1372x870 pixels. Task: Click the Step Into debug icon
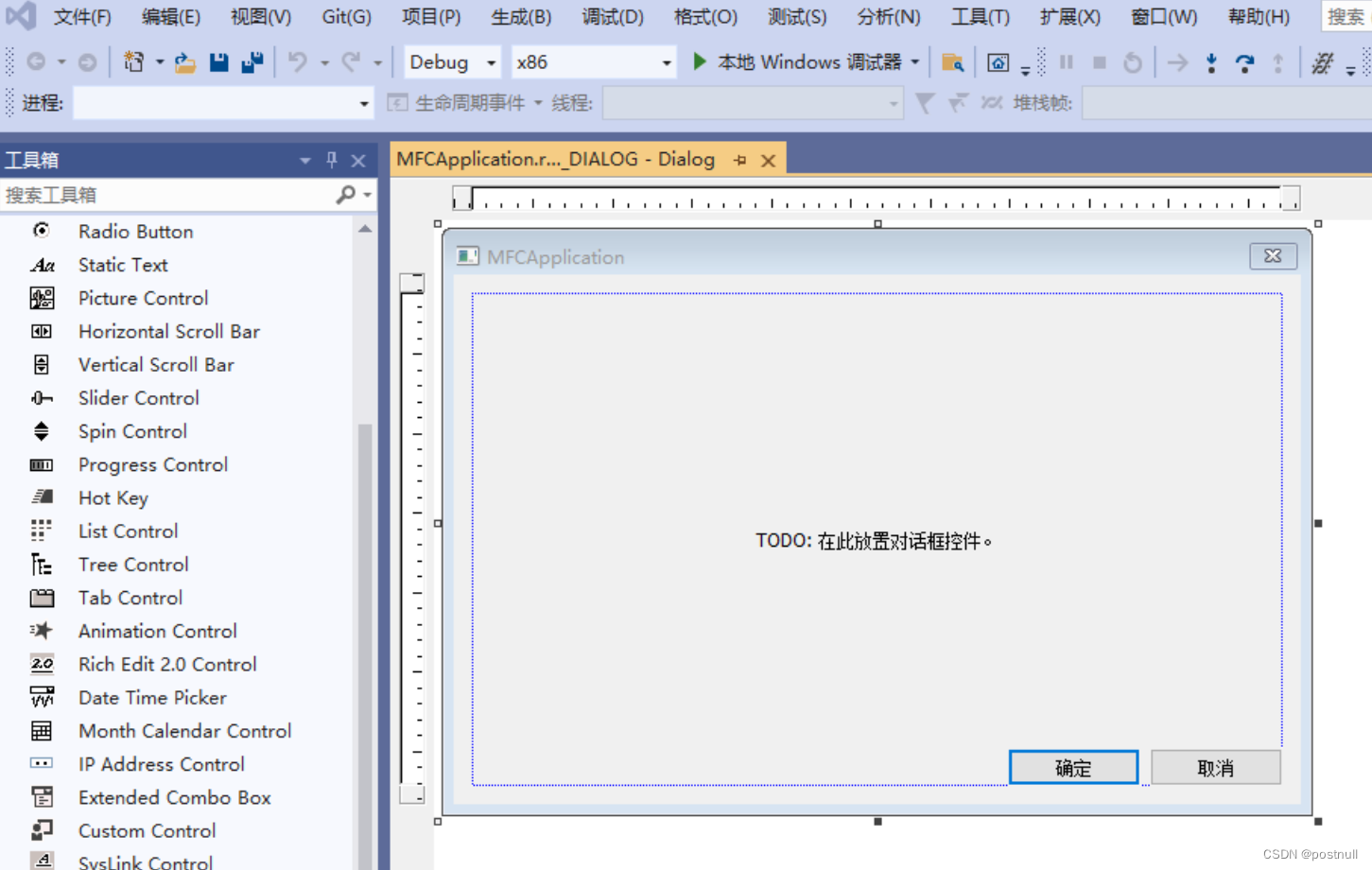[x=1211, y=62]
